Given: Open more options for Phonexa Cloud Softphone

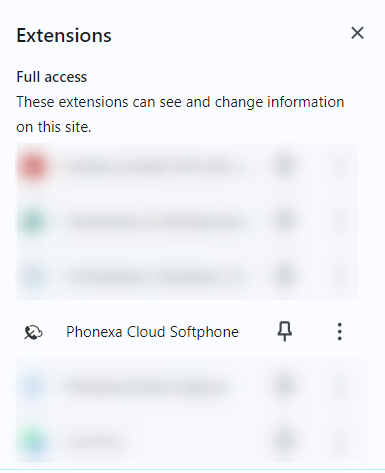Looking at the screenshot, I should 339,332.
